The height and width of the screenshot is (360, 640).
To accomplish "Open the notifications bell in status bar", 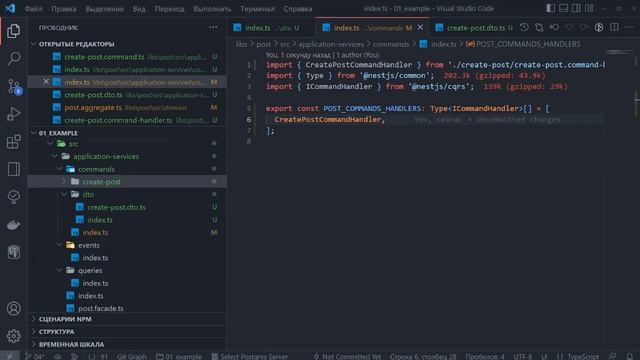I will point(629,356).
